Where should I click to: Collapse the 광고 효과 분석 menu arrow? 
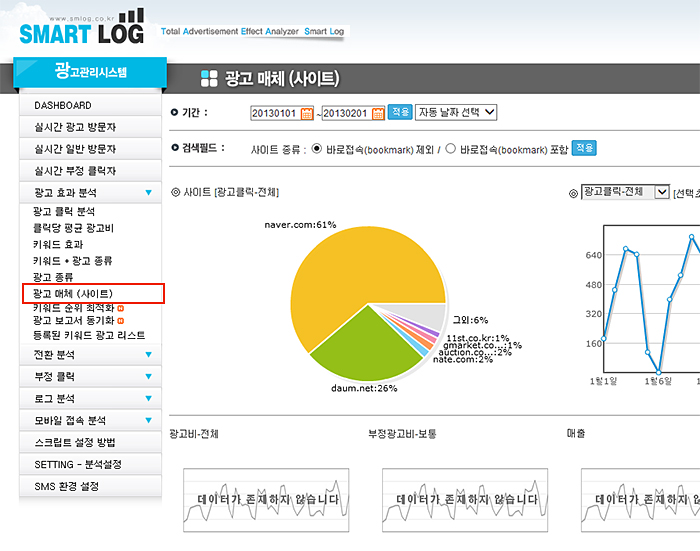(x=149, y=193)
